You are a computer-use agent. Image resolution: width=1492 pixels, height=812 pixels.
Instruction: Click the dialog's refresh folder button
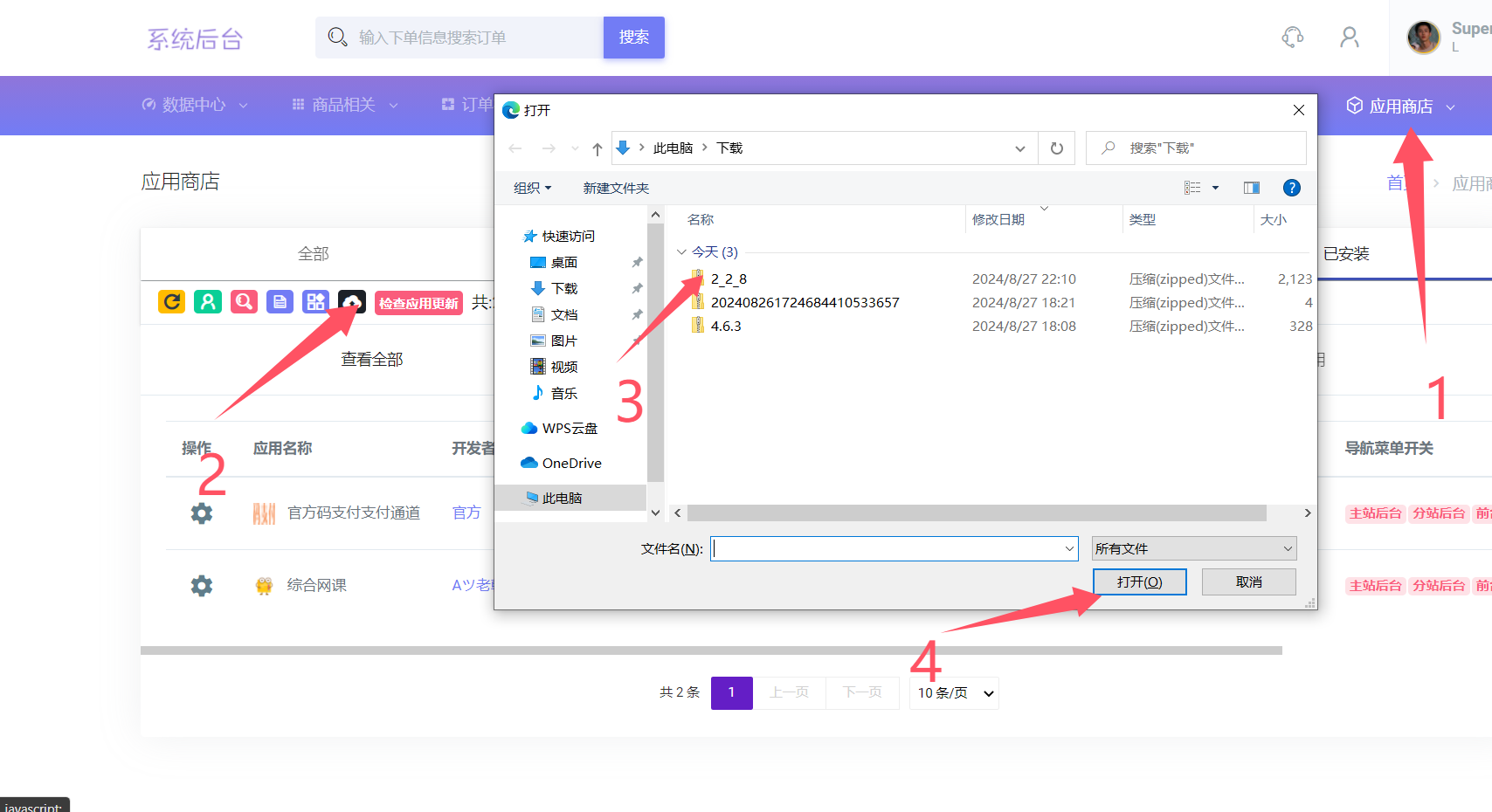click(x=1057, y=148)
